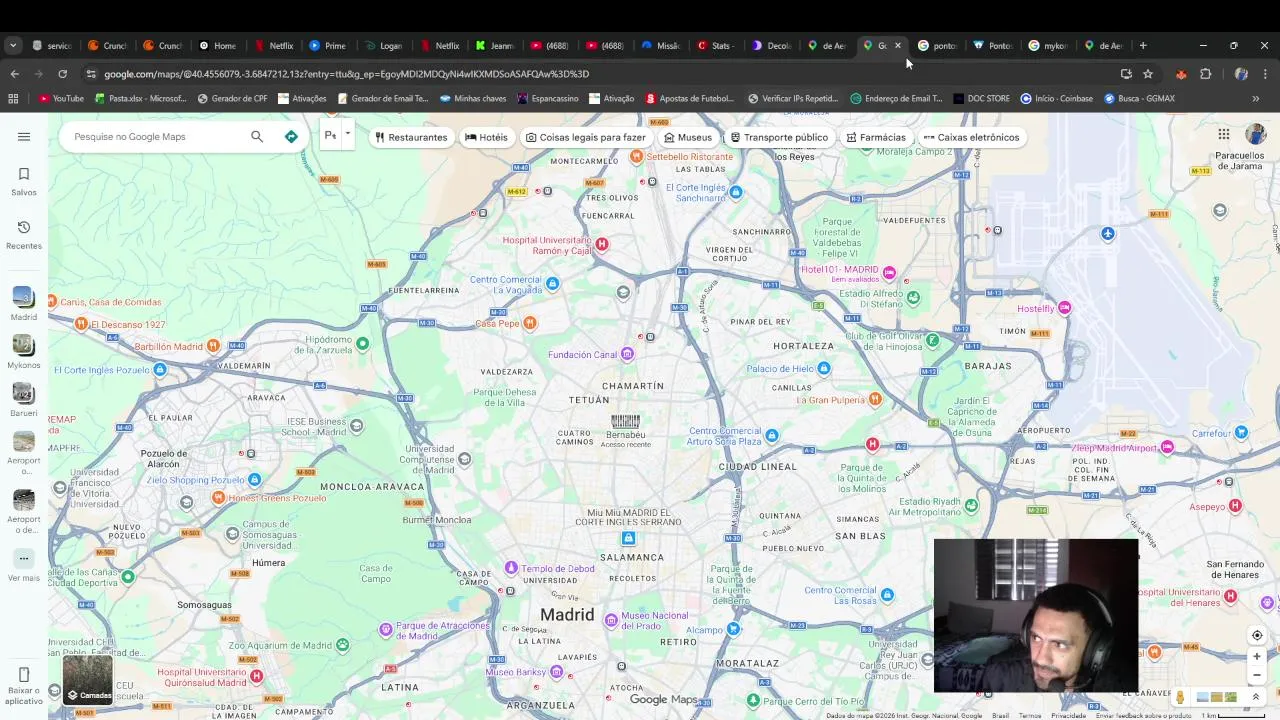
Task: Click the Templo de Debod marker
Action: coord(511,568)
